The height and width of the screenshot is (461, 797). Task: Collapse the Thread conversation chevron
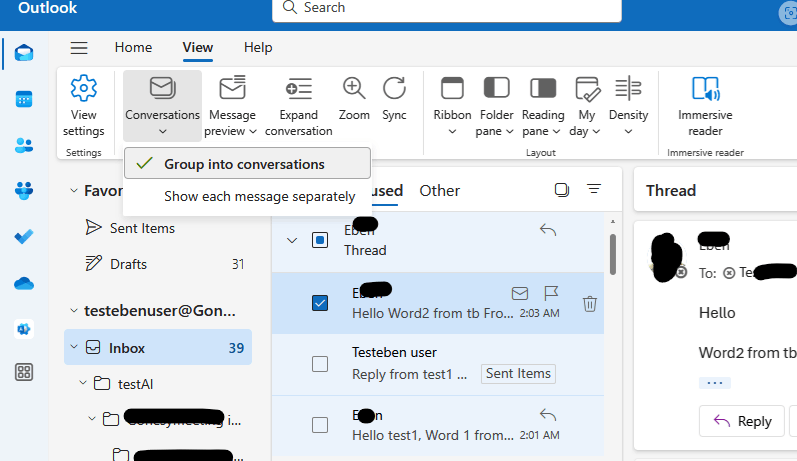[x=292, y=240]
